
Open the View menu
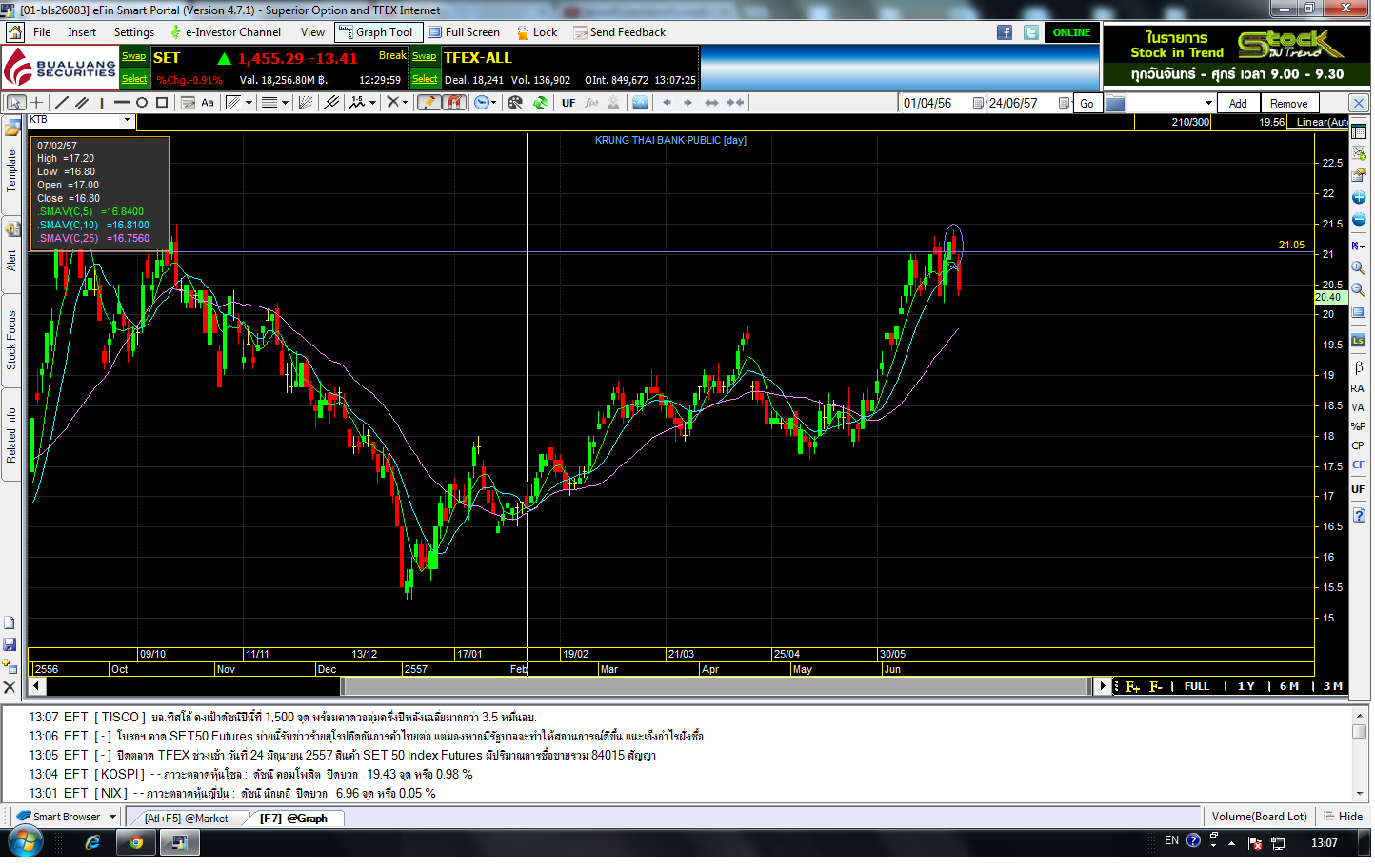[x=313, y=32]
